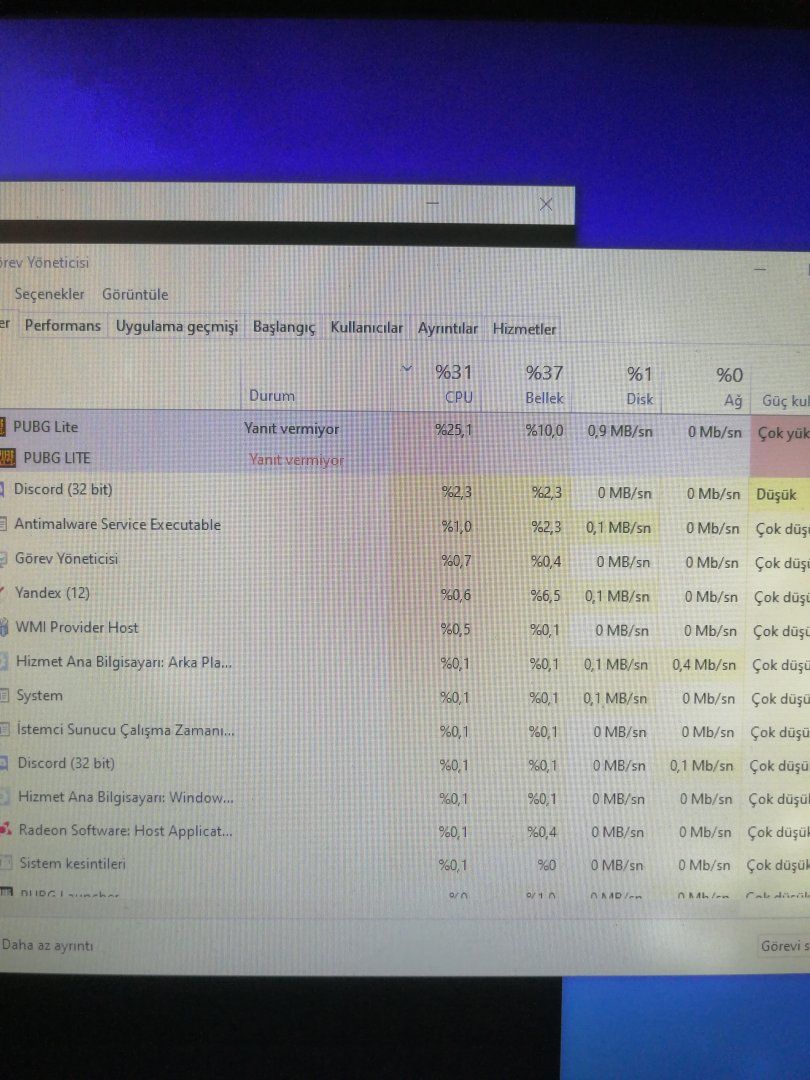810x1080 pixels.
Task: Select Antimalware Service Executable row
Action: [405, 525]
